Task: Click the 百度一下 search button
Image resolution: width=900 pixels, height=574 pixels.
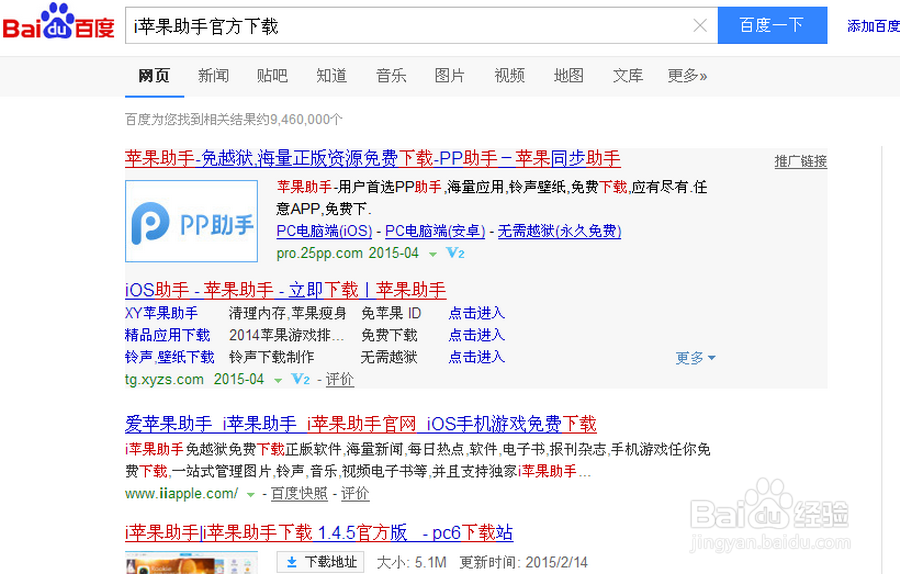Action: [x=772, y=25]
